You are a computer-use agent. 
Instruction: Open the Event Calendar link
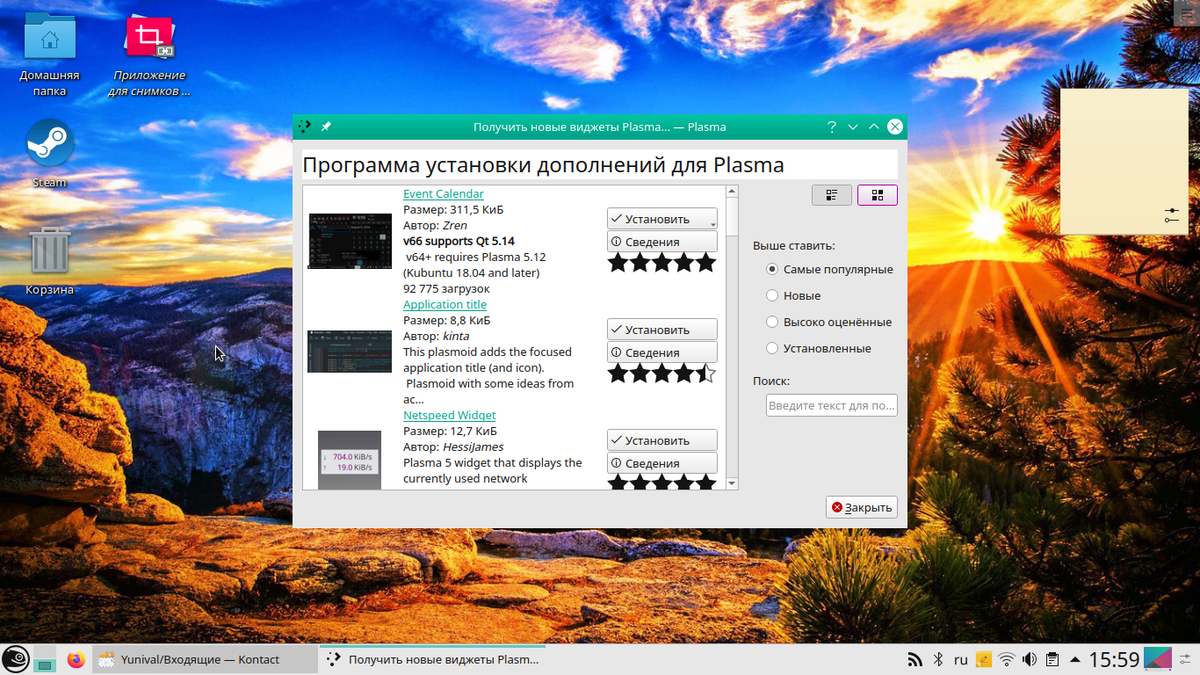click(x=443, y=193)
